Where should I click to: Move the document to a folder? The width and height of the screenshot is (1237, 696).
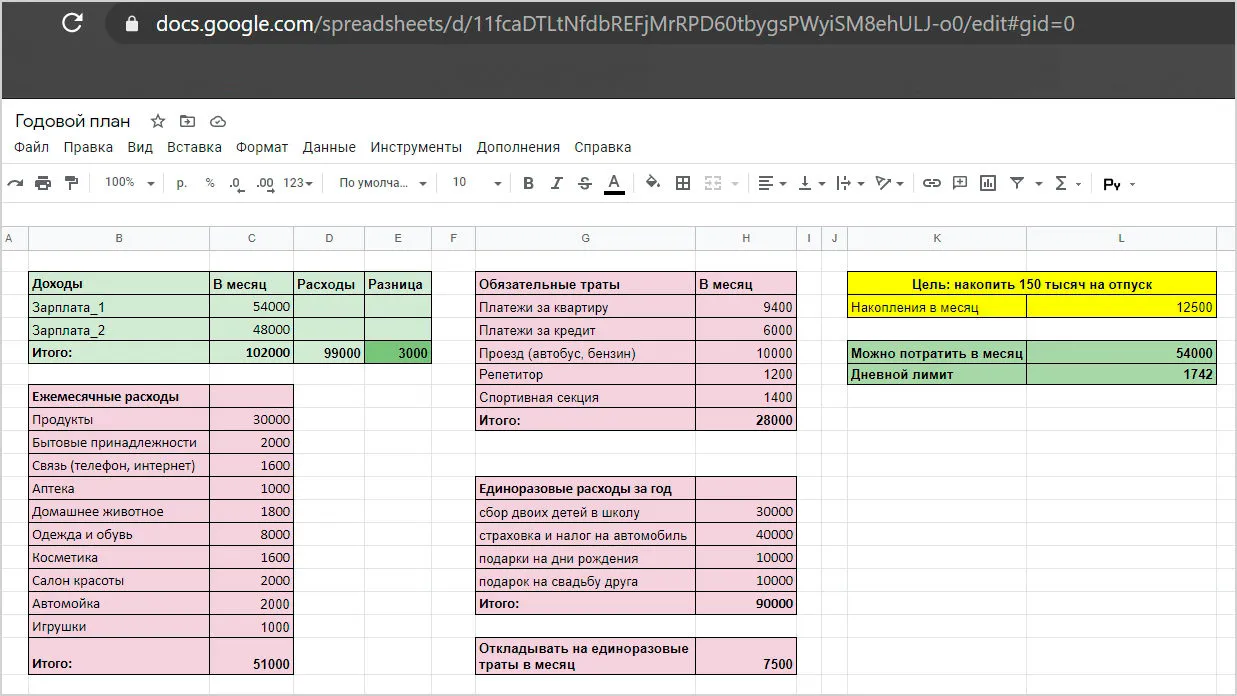[188, 121]
